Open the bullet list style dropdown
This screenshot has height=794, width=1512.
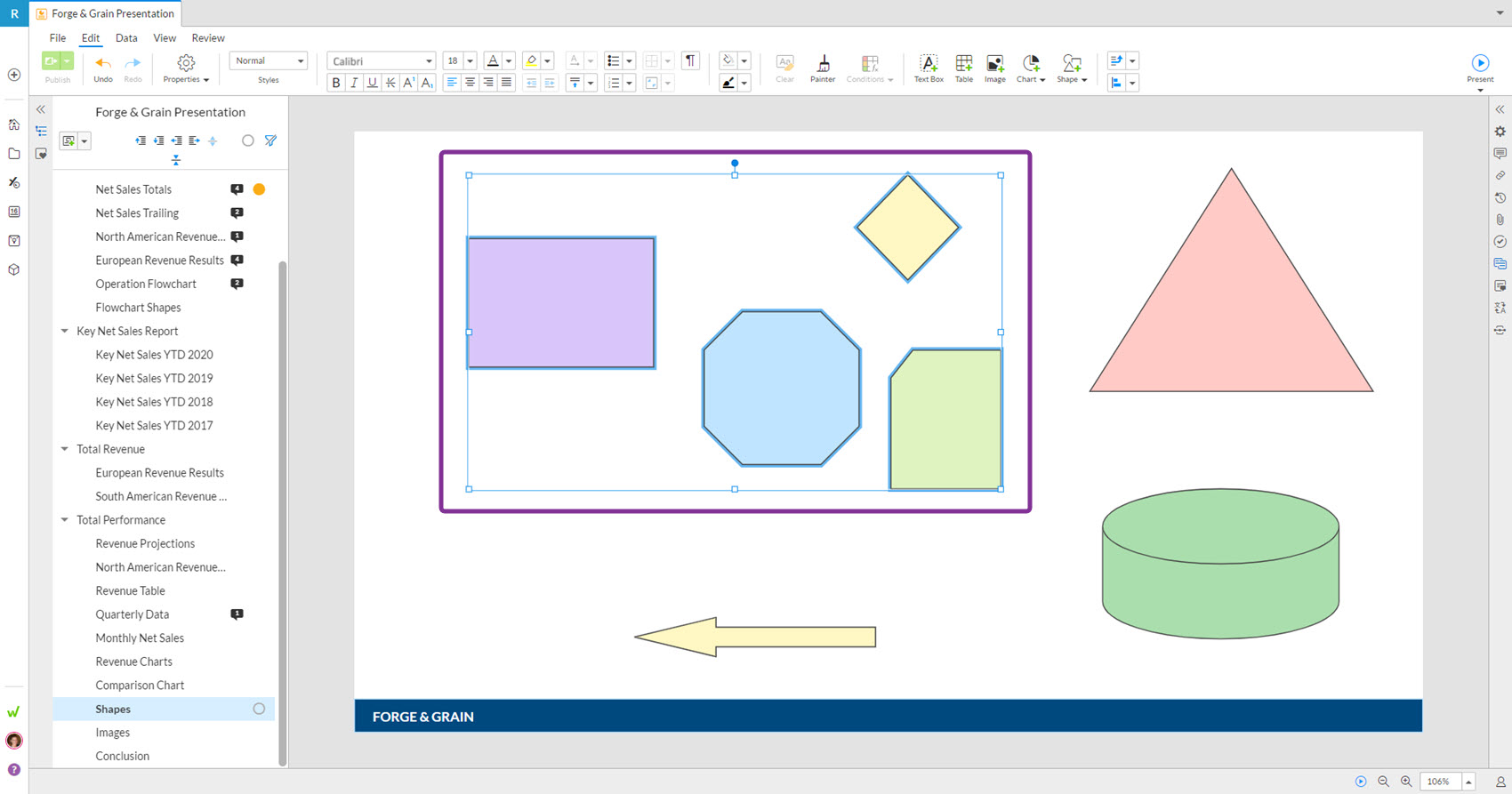click(x=629, y=60)
